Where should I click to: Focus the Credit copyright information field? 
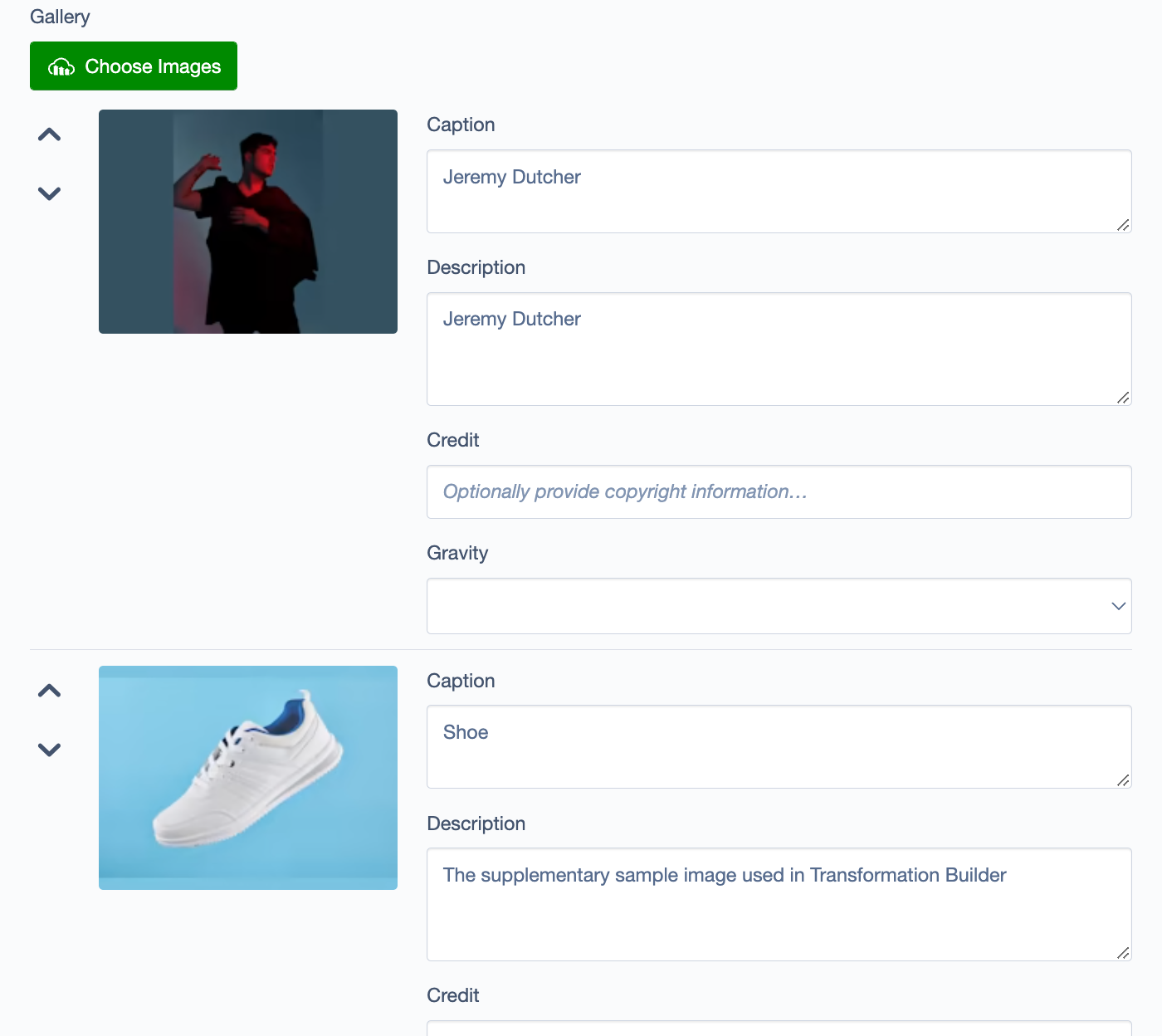(x=779, y=492)
